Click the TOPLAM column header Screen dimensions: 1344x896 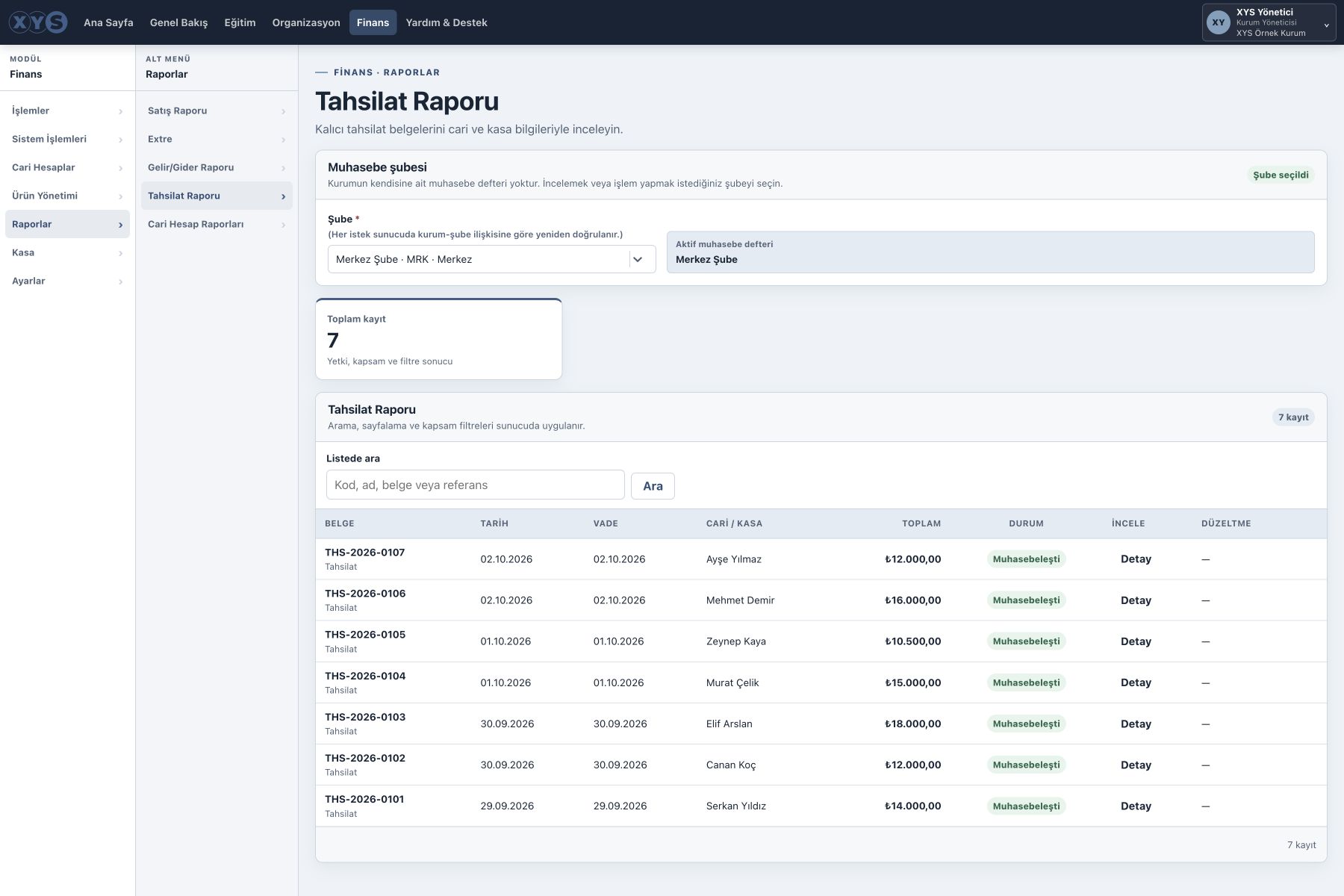921,523
